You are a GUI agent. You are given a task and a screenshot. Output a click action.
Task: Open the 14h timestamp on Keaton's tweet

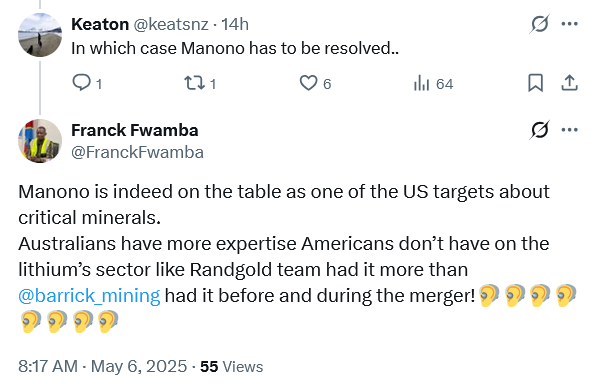235,24
